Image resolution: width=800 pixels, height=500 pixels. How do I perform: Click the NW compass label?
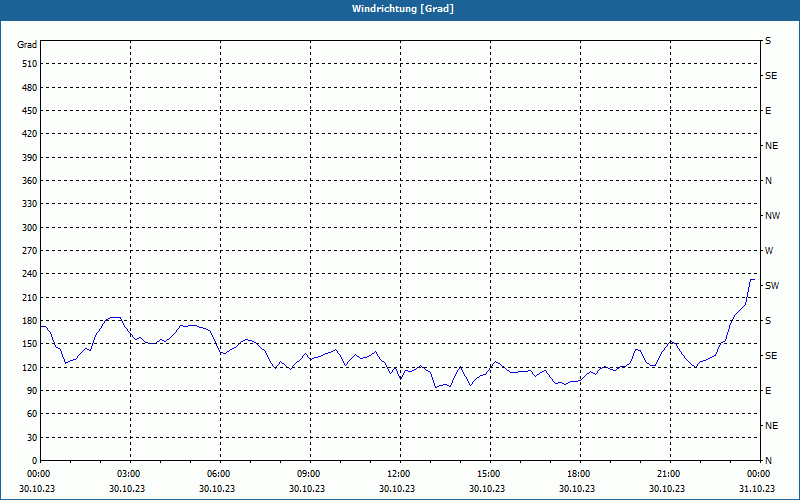click(772, 216)
